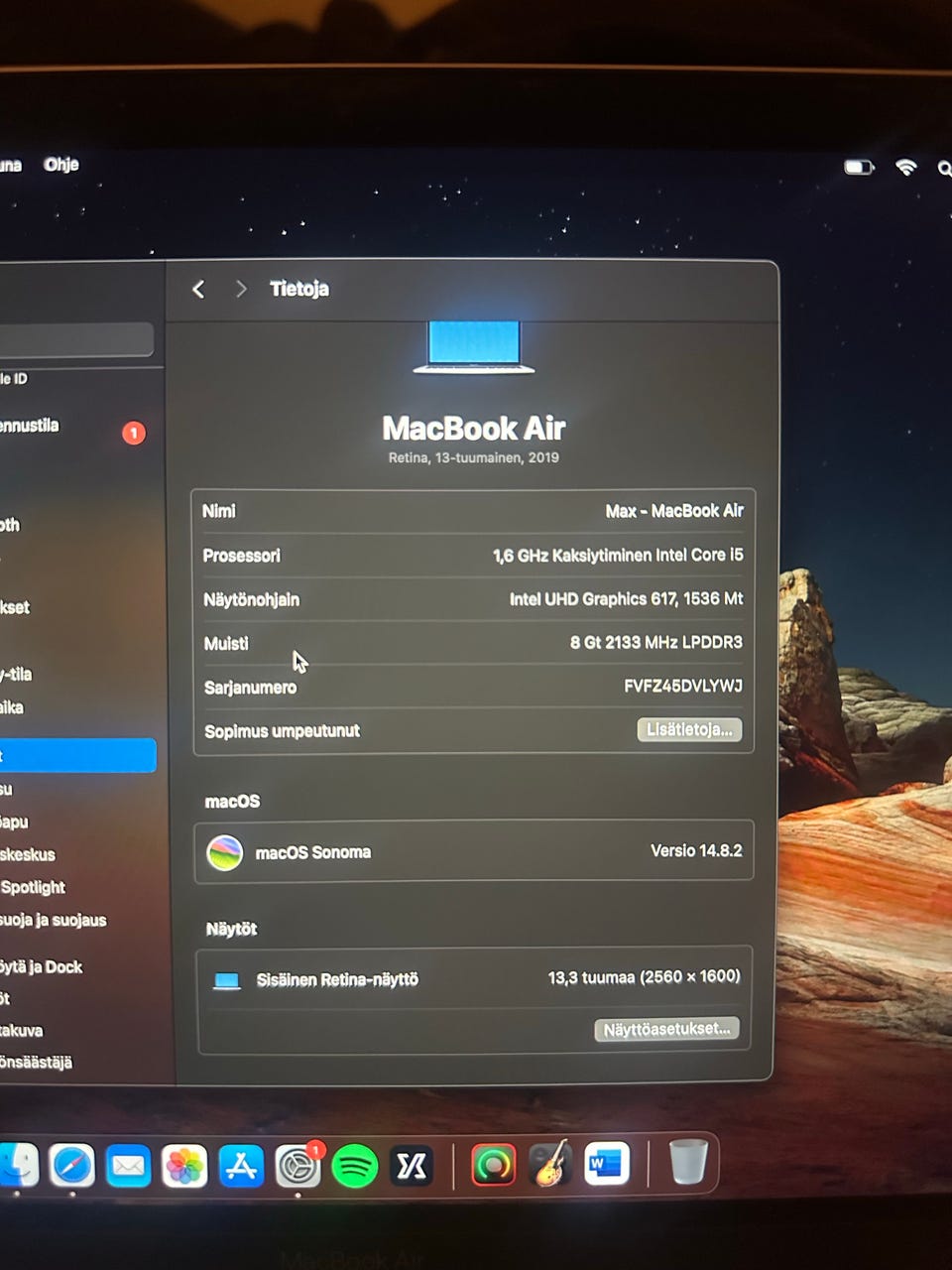The height and width of the screenshot is (1270, 952).
Task: Click the battery status icon in menu bar
Action: click(859, 167)
